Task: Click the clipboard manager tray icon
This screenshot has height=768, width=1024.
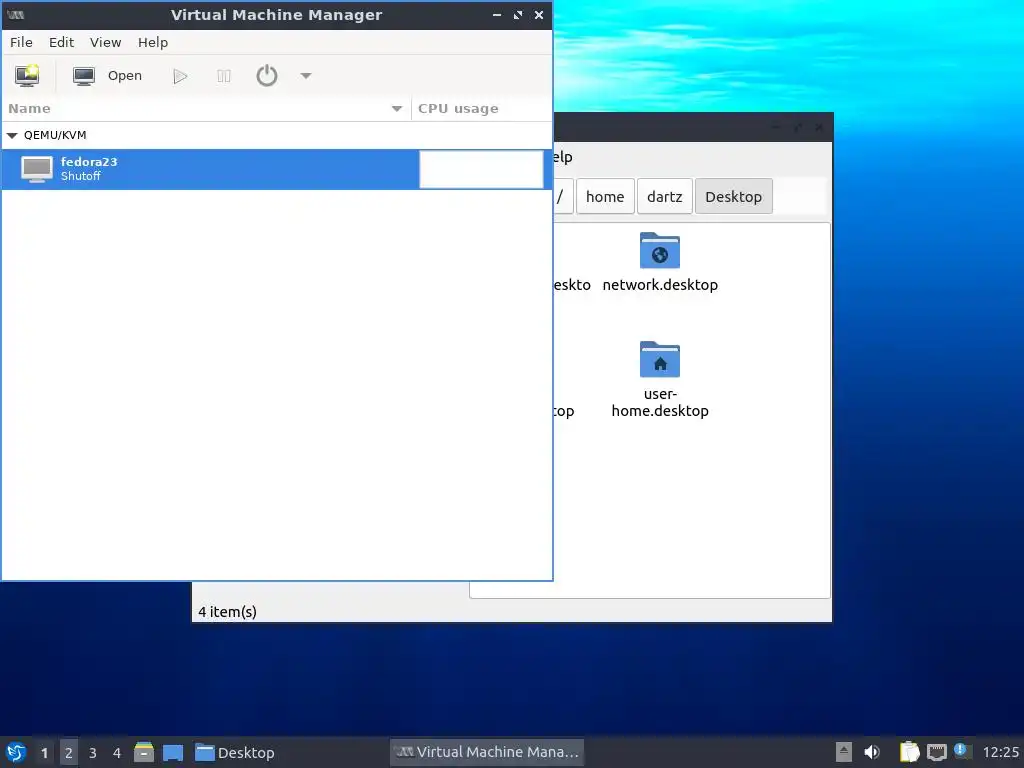Action: point(909,752)
